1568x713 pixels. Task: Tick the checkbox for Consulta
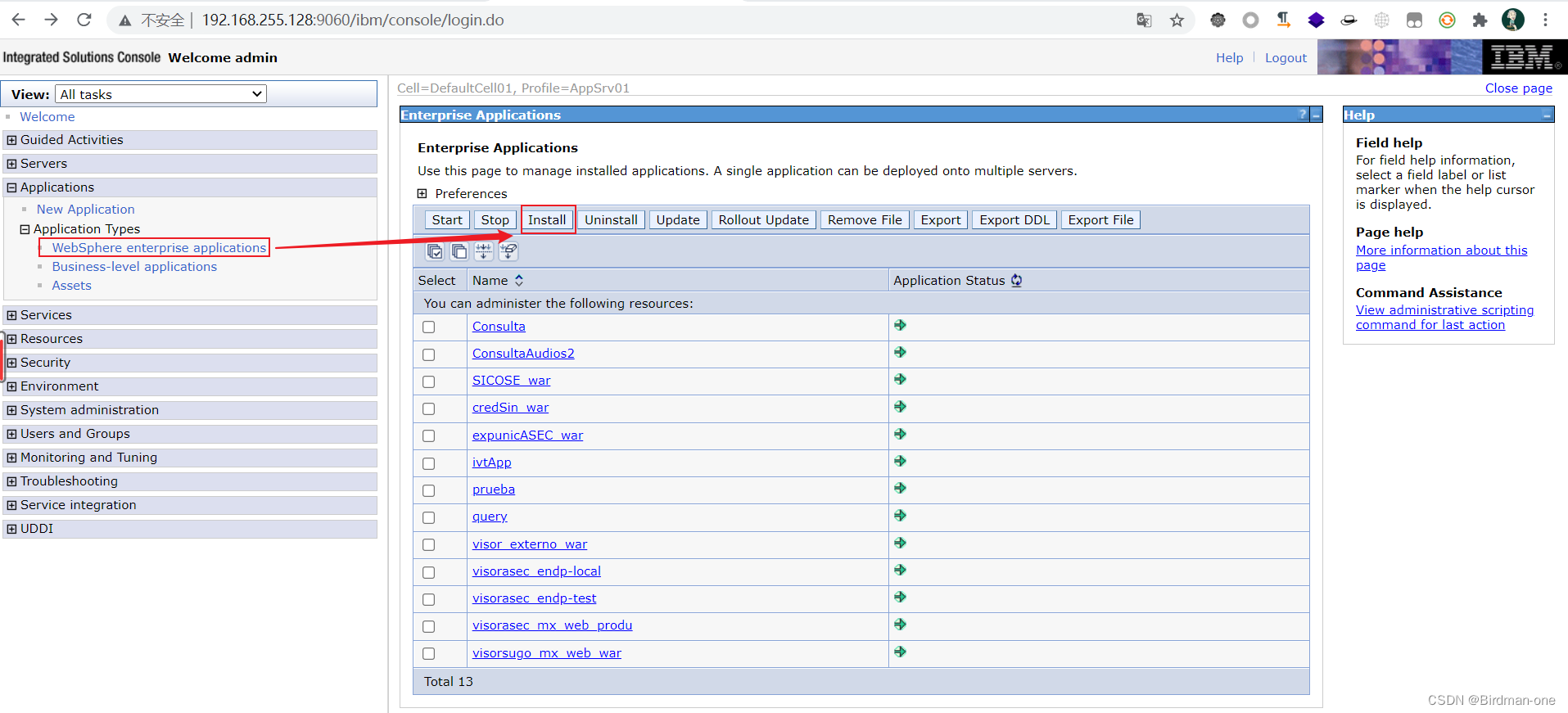tap(428, 327)
